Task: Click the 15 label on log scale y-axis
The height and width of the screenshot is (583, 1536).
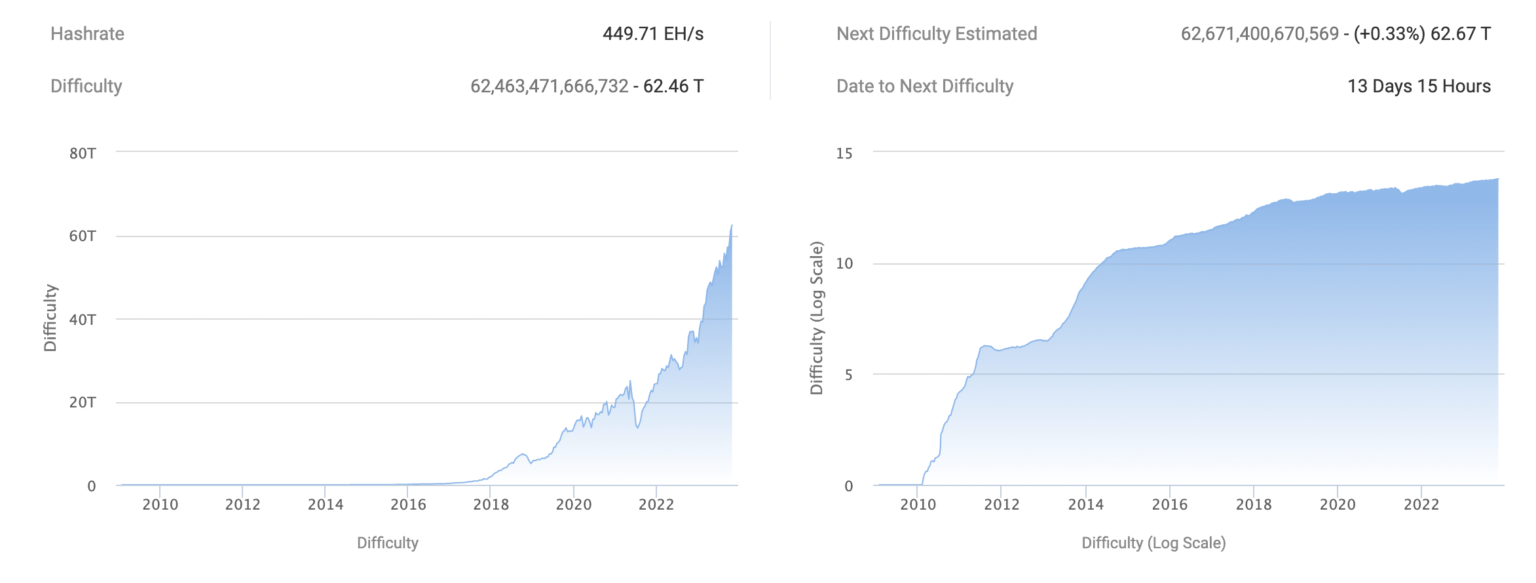Action: point(847,152)
